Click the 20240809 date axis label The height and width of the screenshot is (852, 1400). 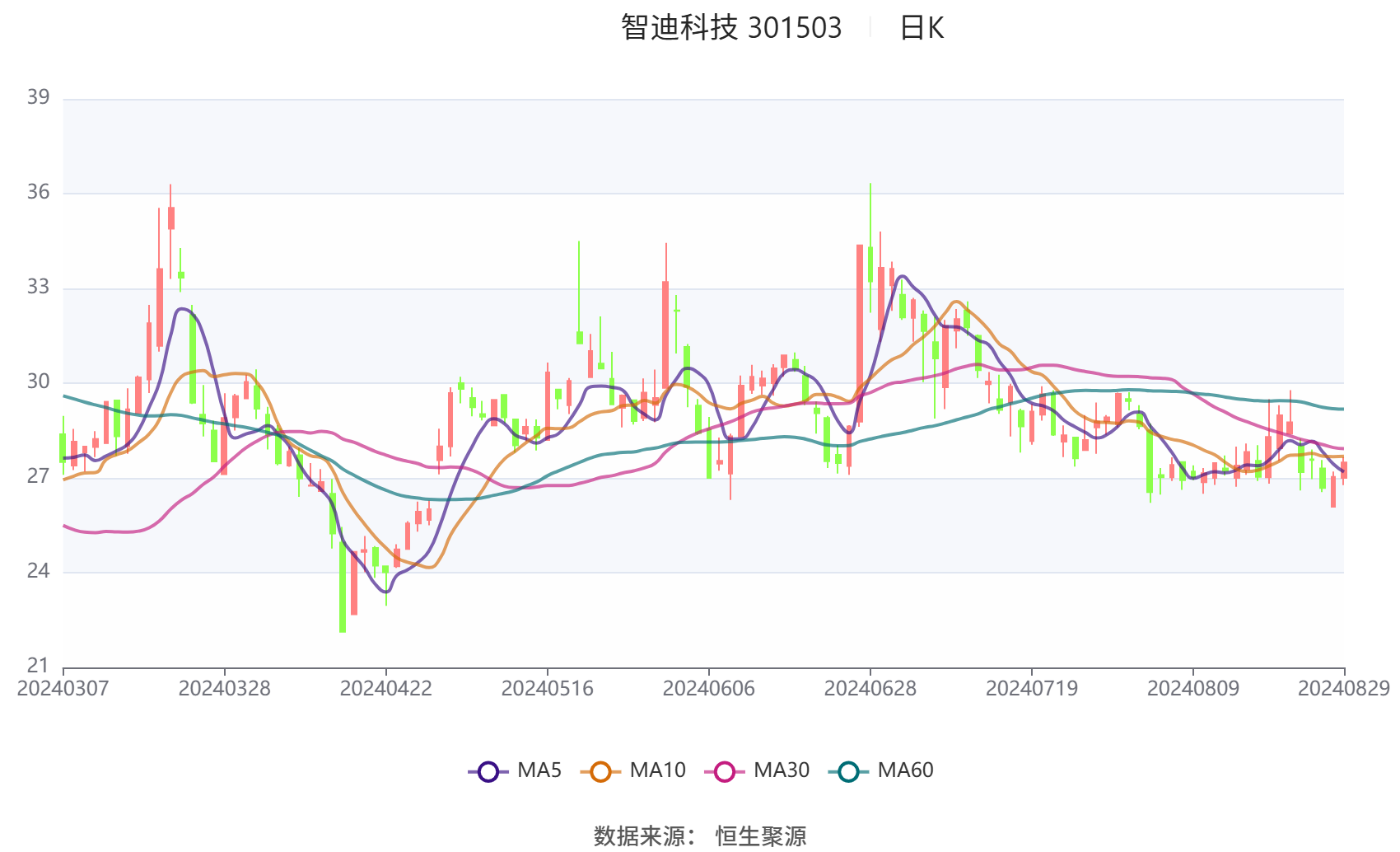point(1192,689)
